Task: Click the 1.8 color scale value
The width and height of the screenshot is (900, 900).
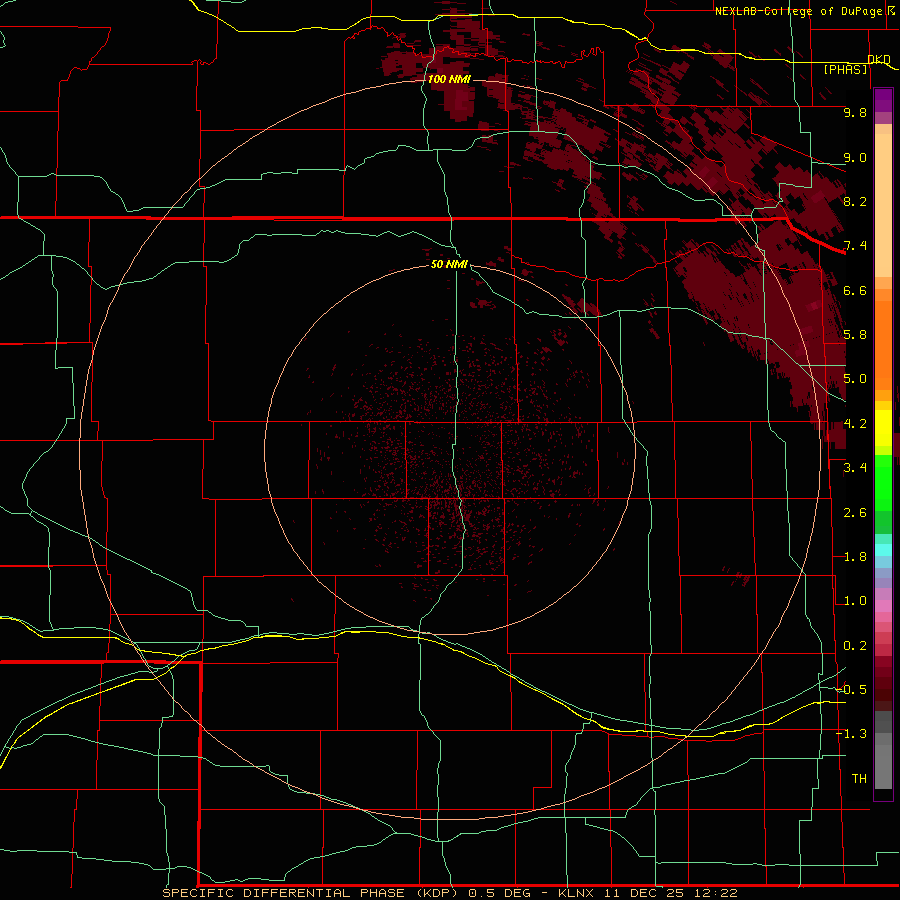Action: pos(855,557)
